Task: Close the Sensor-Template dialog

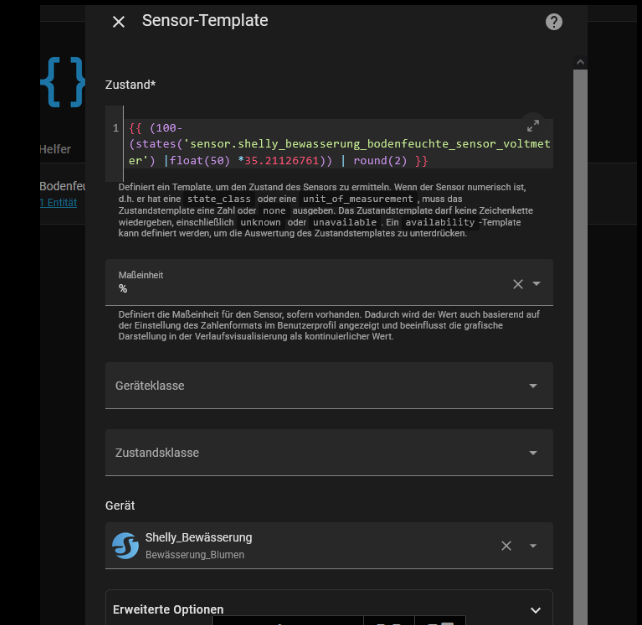Action: [119, 22]
